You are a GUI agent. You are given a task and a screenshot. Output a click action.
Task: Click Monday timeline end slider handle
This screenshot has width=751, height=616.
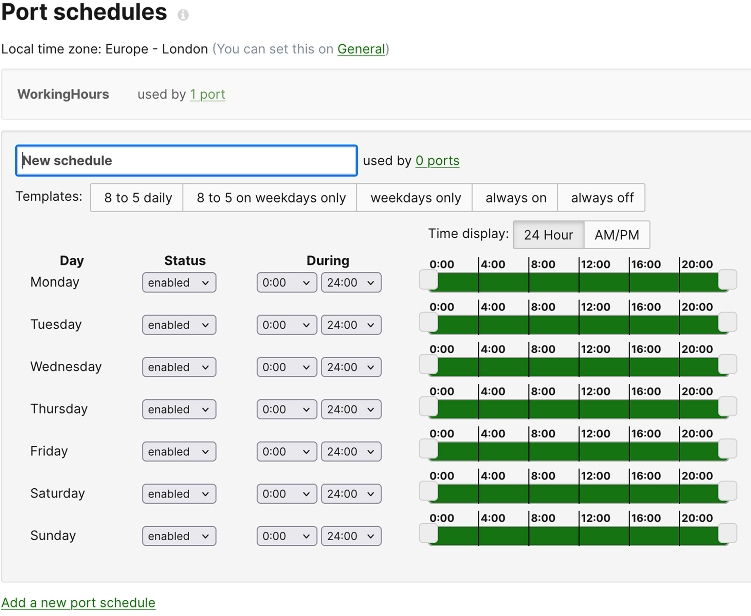(x=727, y=280)
